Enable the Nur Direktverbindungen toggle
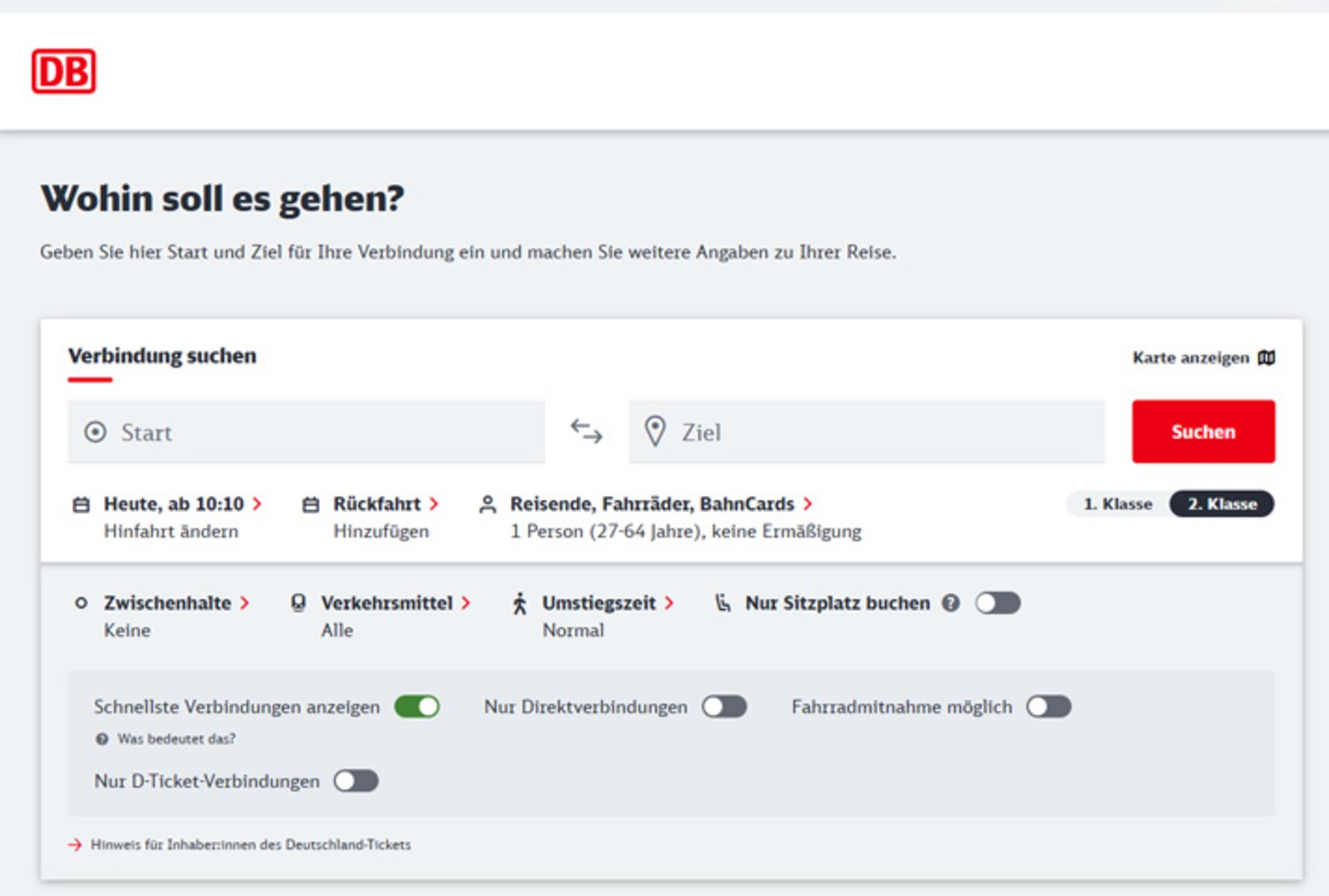1329x896 pixels. tap(722, 707)
